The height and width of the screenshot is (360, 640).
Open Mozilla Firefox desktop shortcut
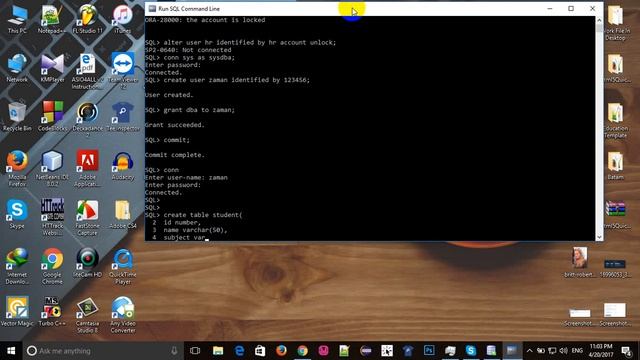tap(17, 169)
